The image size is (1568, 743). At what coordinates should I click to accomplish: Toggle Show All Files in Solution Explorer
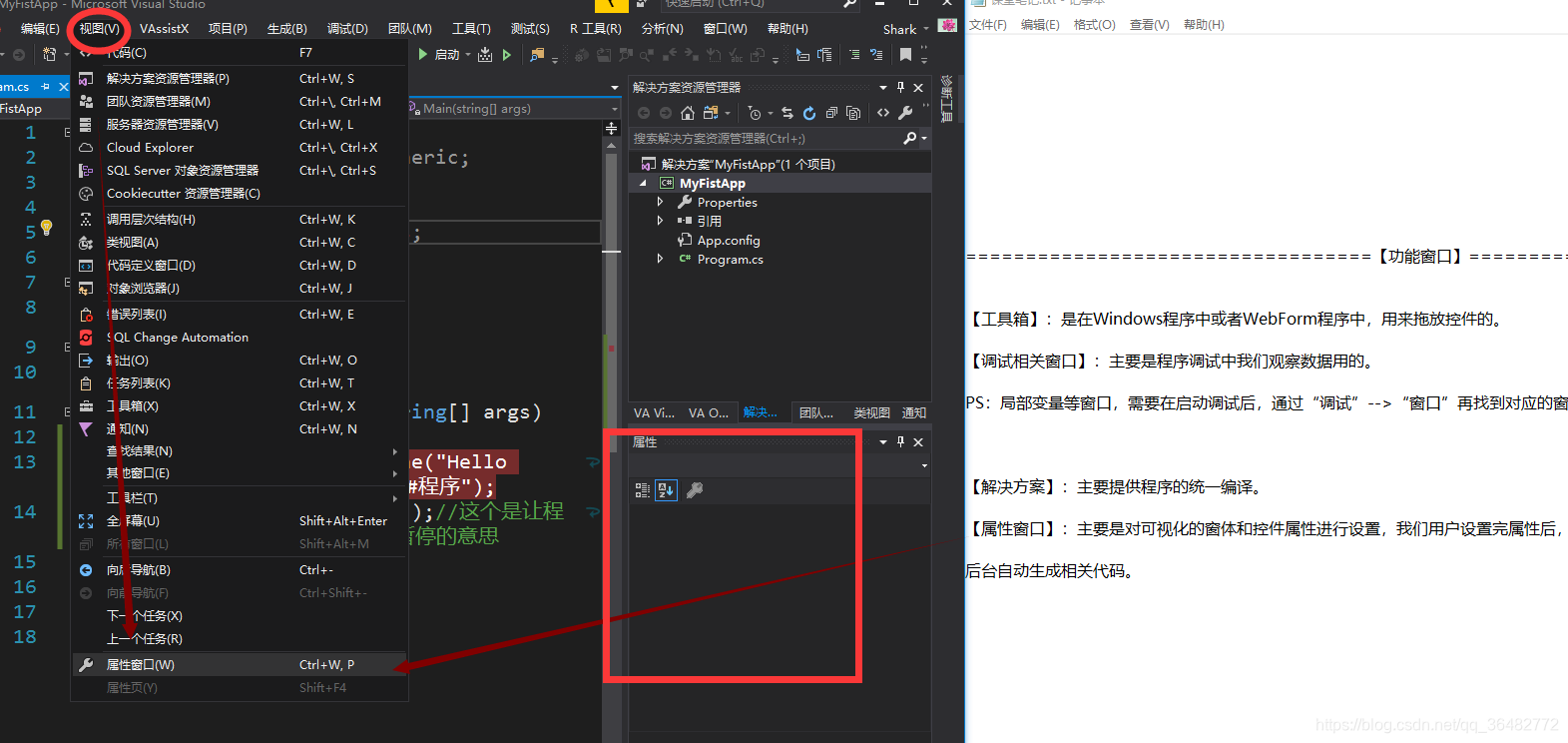click(x=853, y=113)
